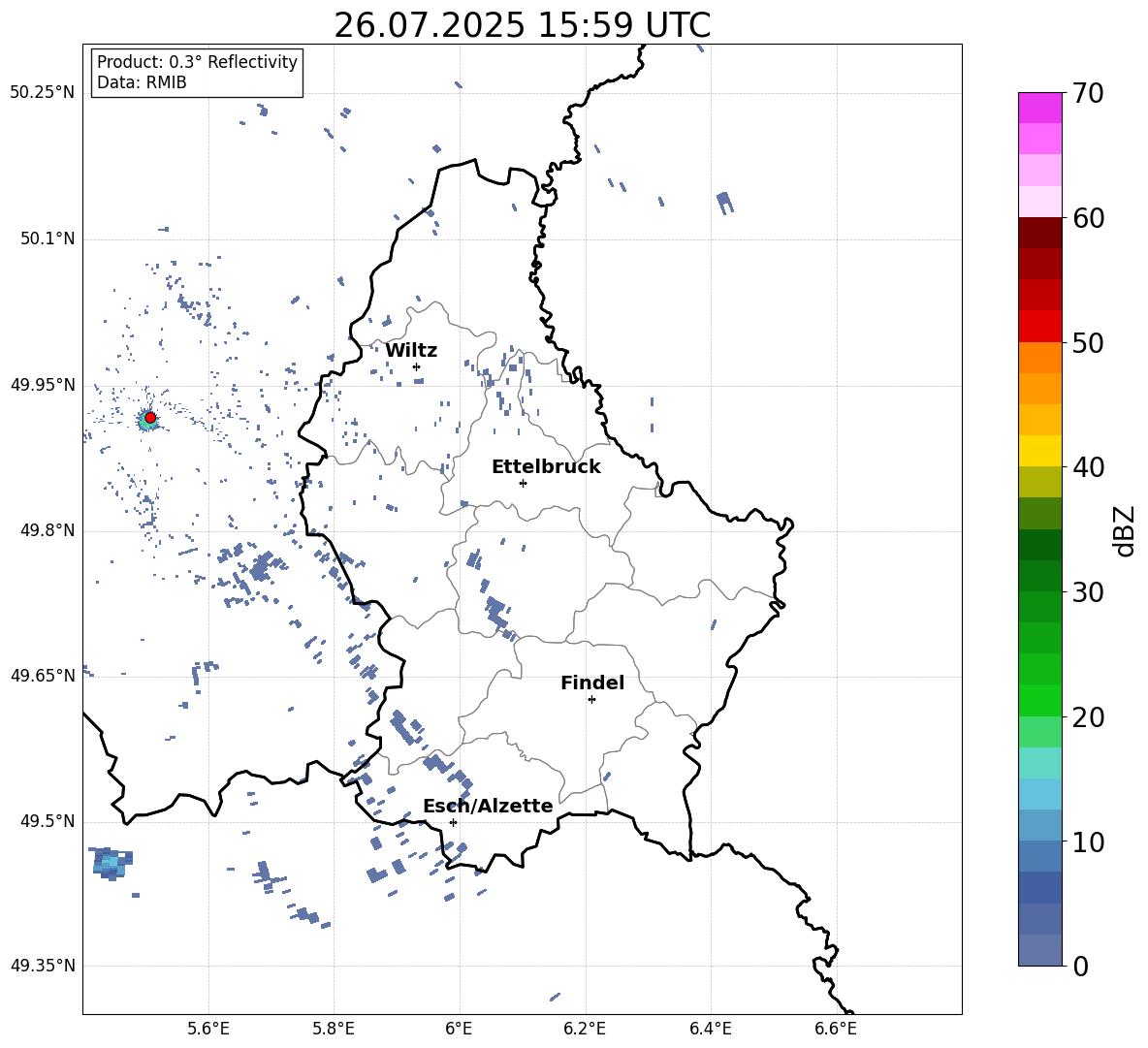Pick the bright red swatch just above 50 dBZ

pyautogui.click(x=1039, y=327)
